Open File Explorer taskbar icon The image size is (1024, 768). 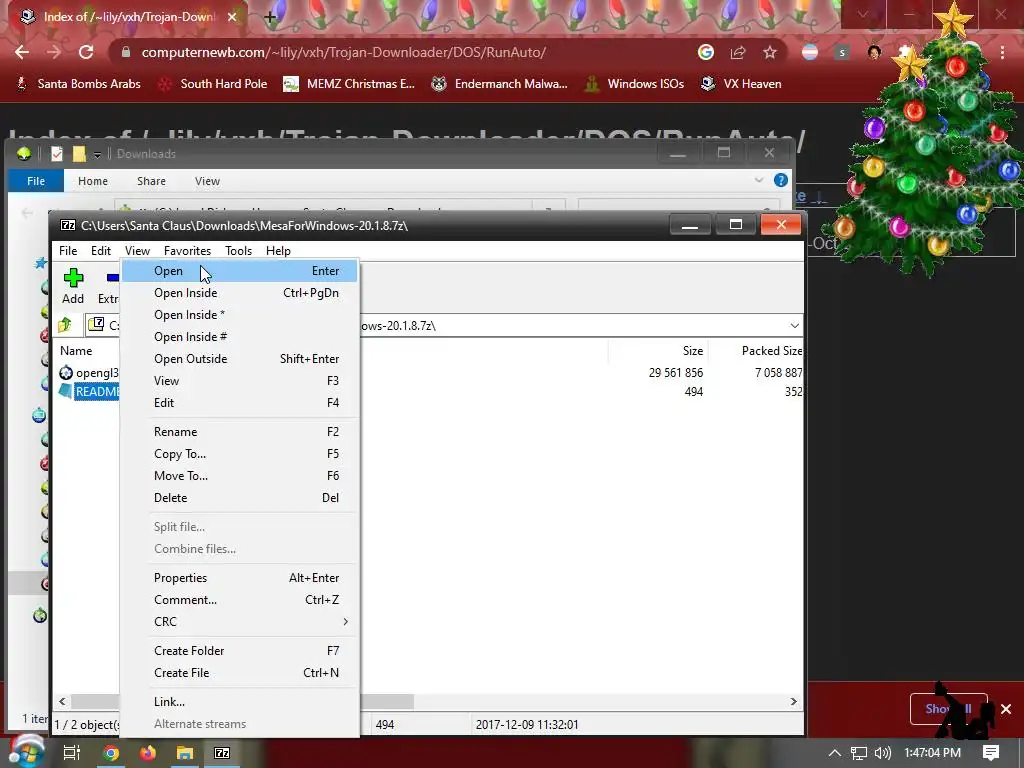point(185,753)
